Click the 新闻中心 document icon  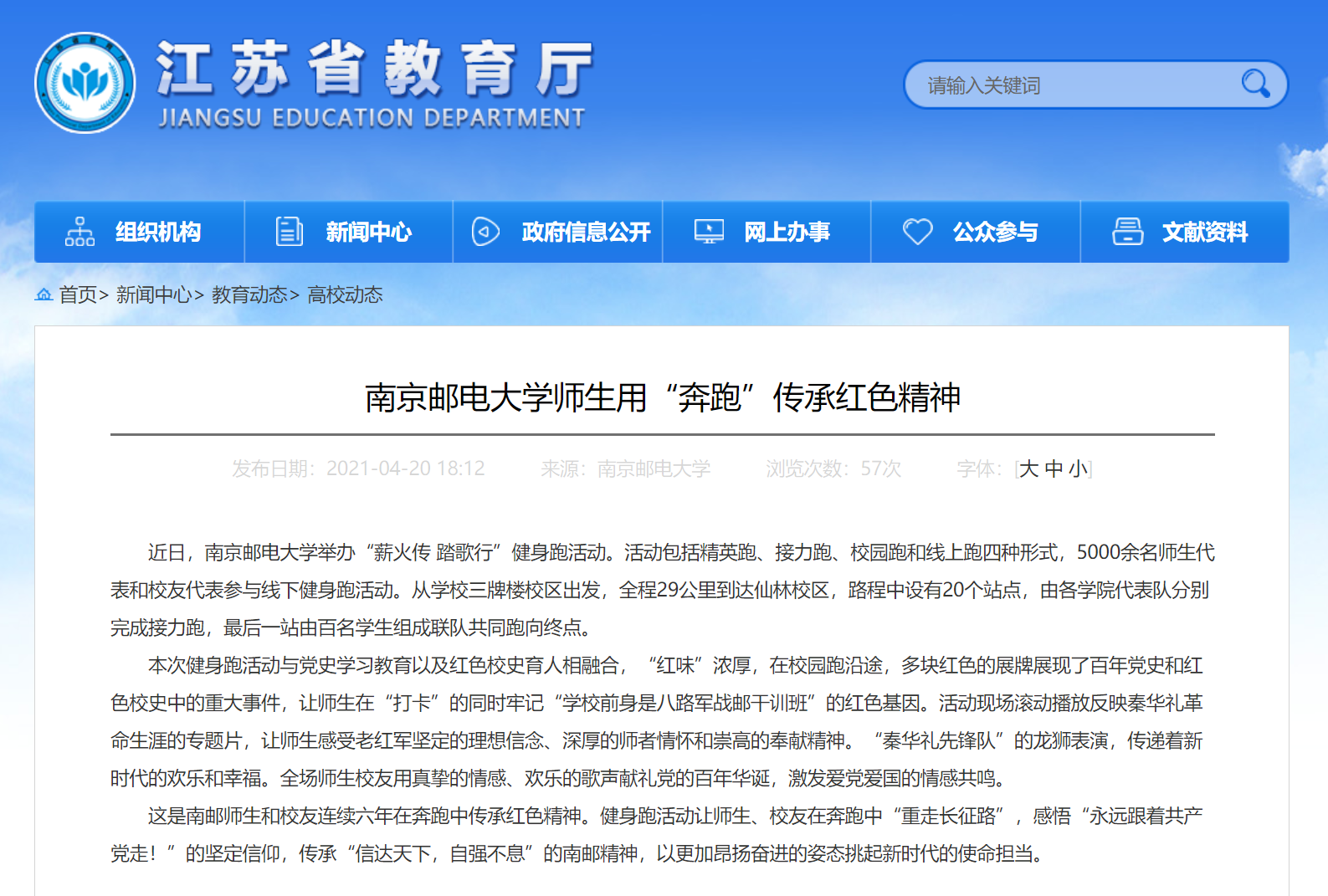pyautogui.click(x=289, y=232)
